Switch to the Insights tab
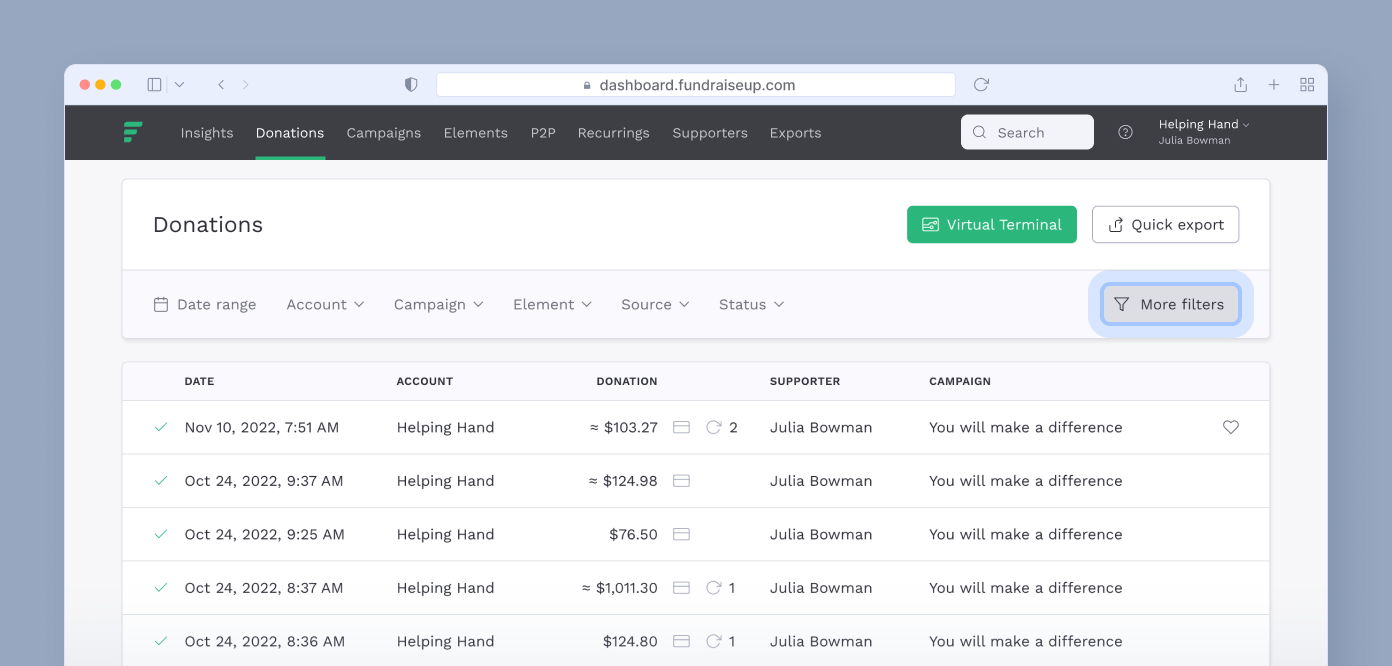Image resolution: width=1392 pixels, height=666 pixels. pyautogui.click(x=207, y=132)
